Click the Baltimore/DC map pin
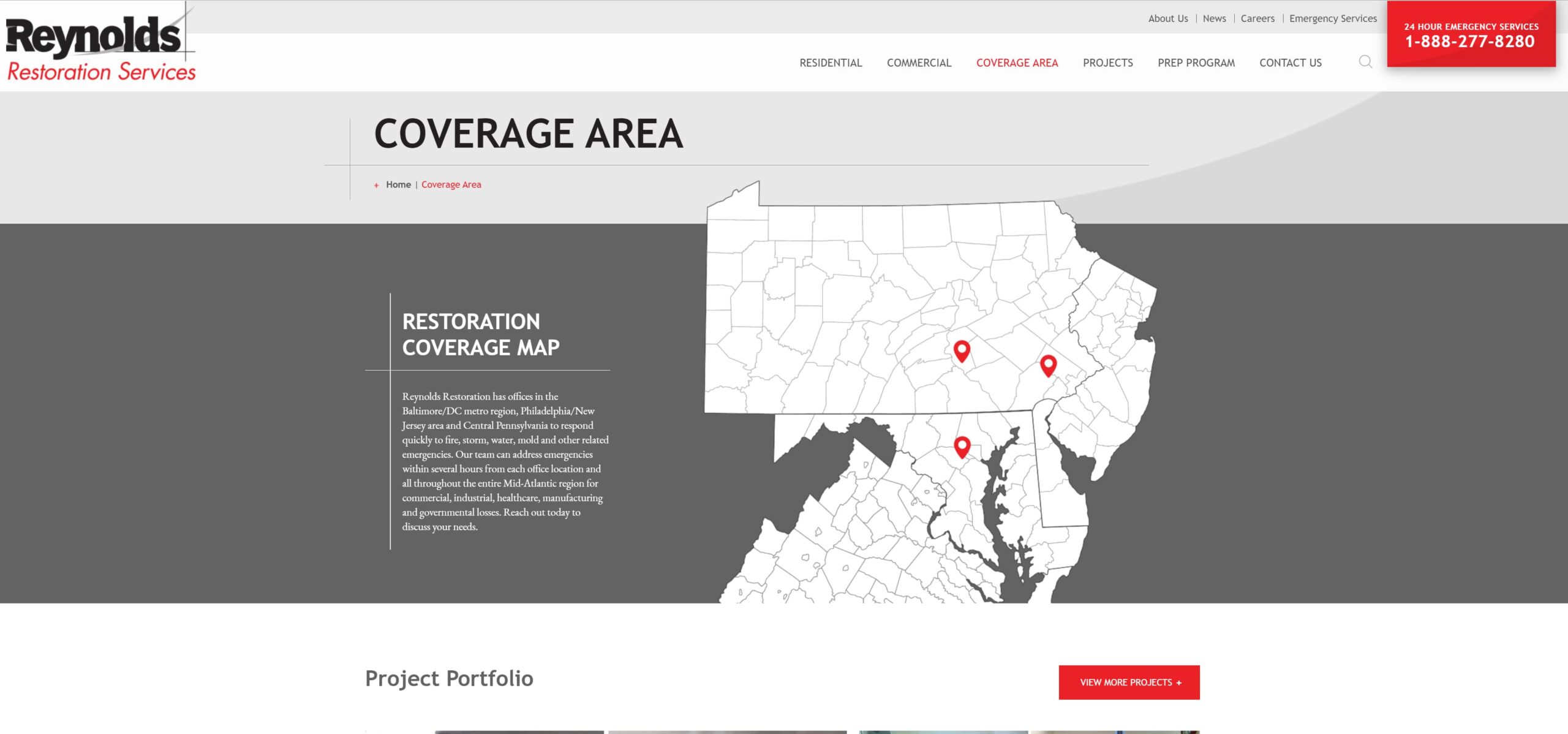 coord(962,447)
